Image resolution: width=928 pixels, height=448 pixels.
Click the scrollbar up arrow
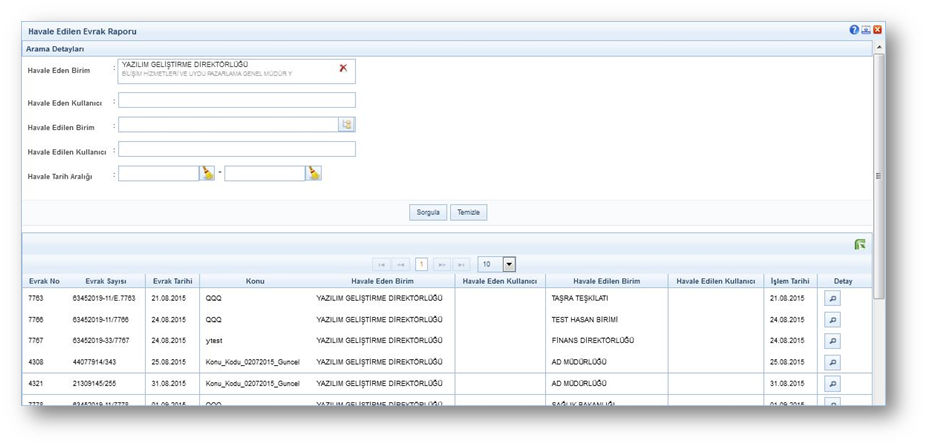coord(879,47)
